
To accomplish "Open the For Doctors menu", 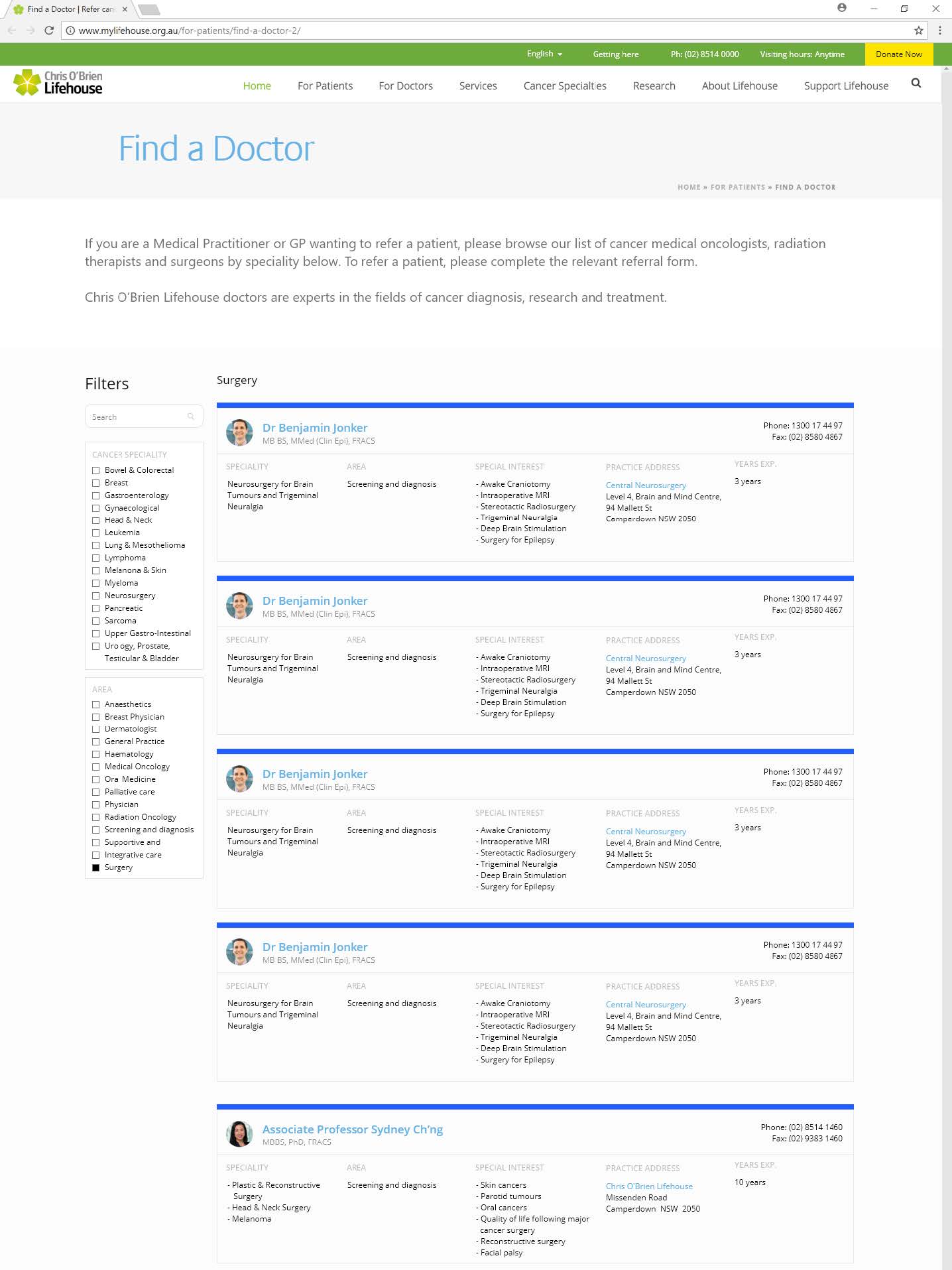I will 406,86.
